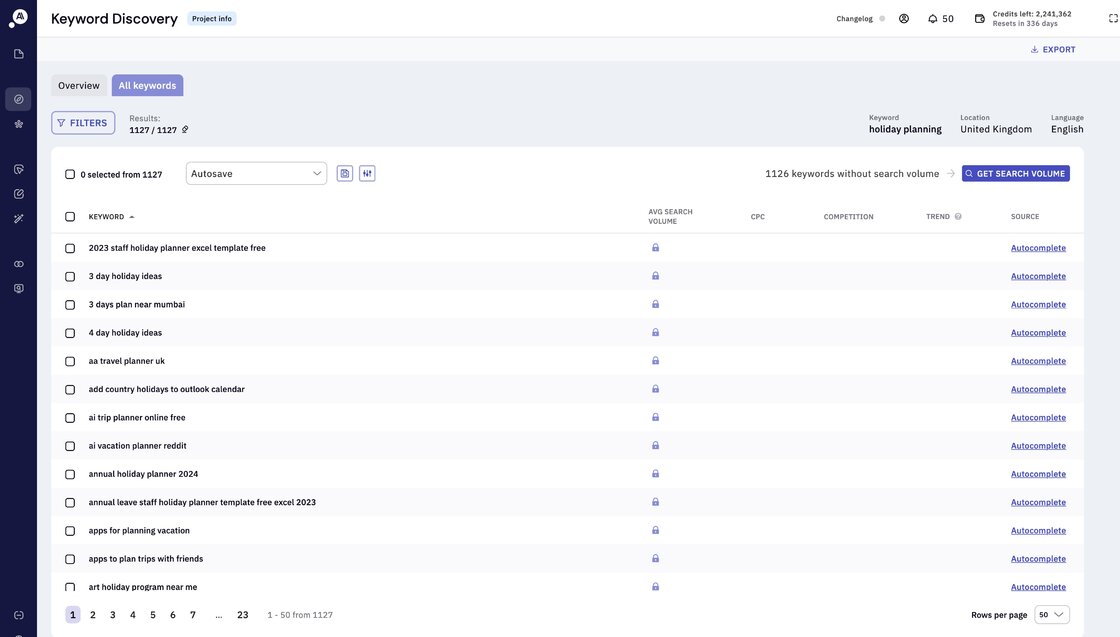Check the '4 day holiday ideas' row
1120x637 pixels.
click(70, 333)
